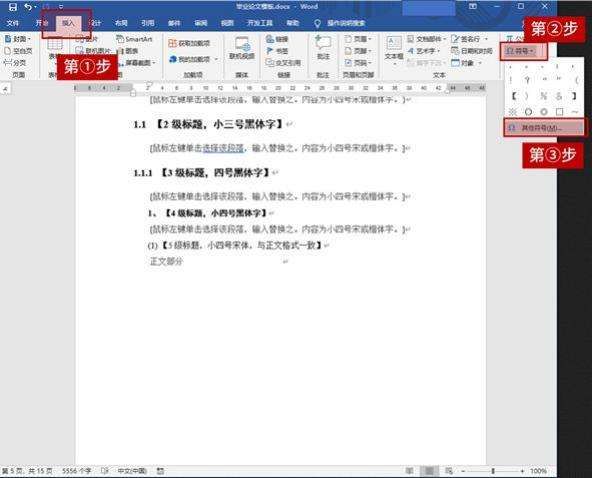Click the 【4级标题，小四号黑体字】 line
Screen dimensions: 592x478
(216, 213)
